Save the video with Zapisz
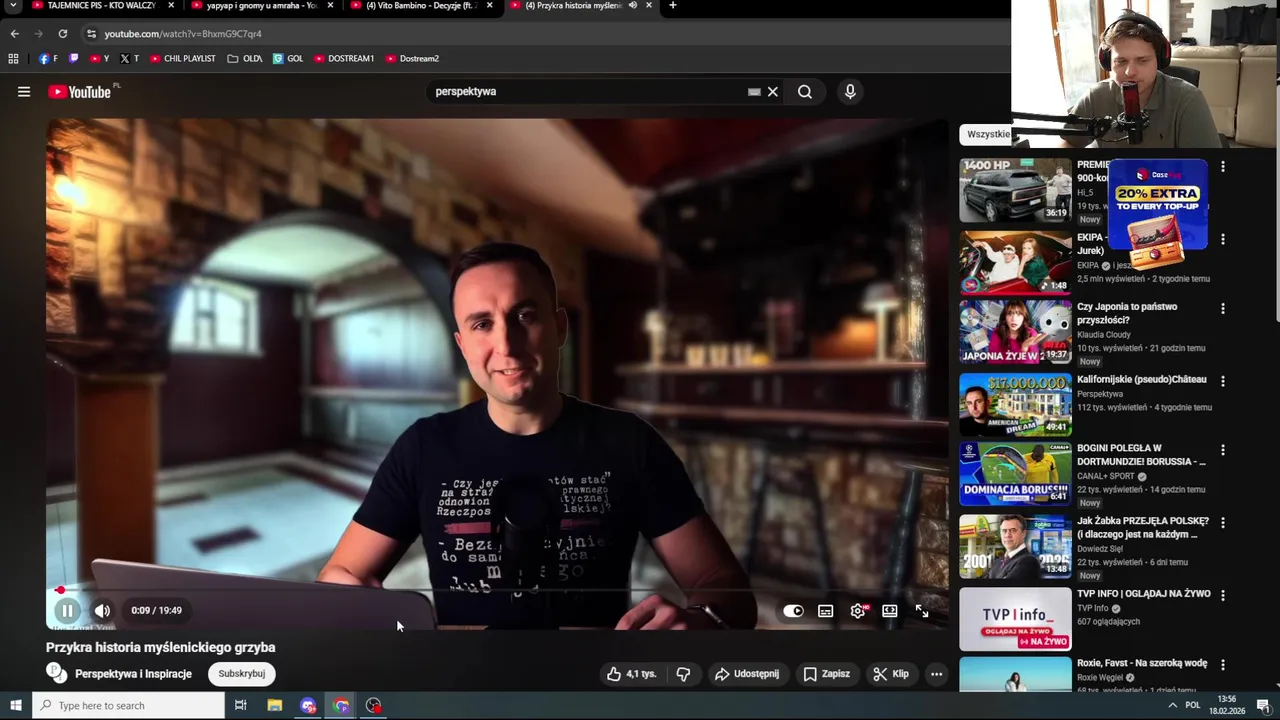The image size is (1280, 720). tap(827, 674)
